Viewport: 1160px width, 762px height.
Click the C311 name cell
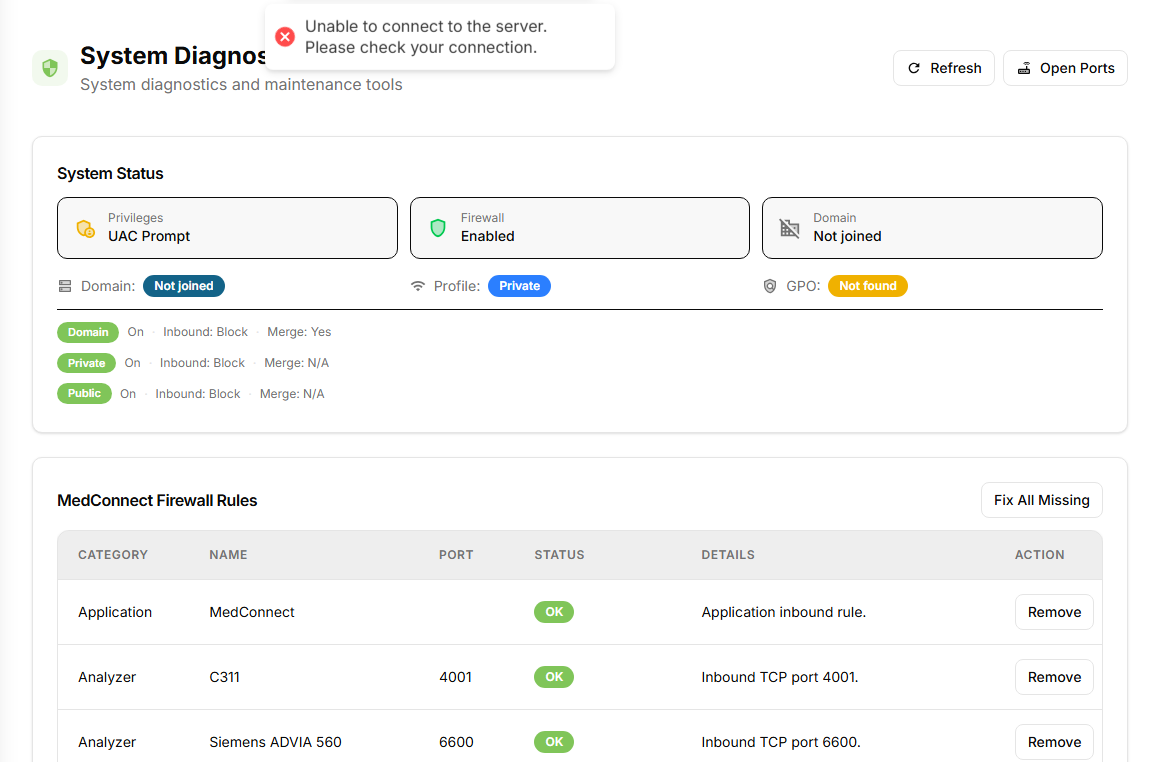tap(224, 677)
